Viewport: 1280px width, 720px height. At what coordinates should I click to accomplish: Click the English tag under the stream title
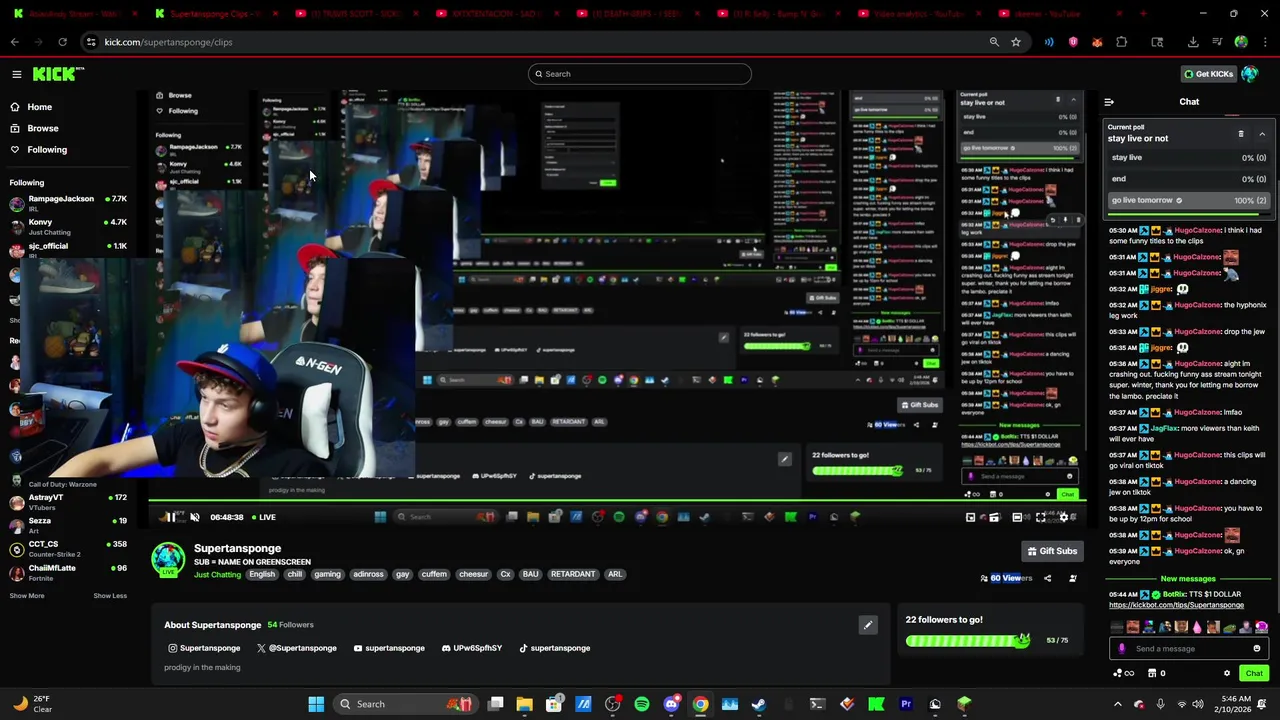coord(262,575)
